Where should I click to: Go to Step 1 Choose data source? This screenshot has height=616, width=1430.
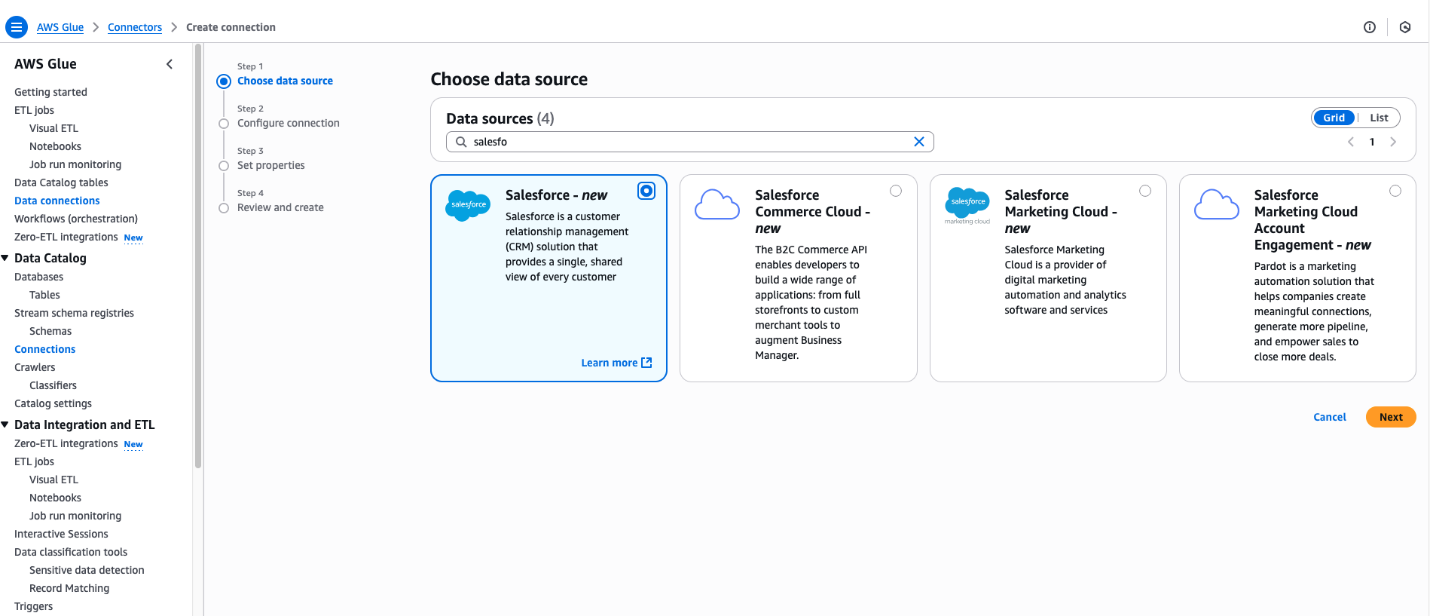(285, 81)
